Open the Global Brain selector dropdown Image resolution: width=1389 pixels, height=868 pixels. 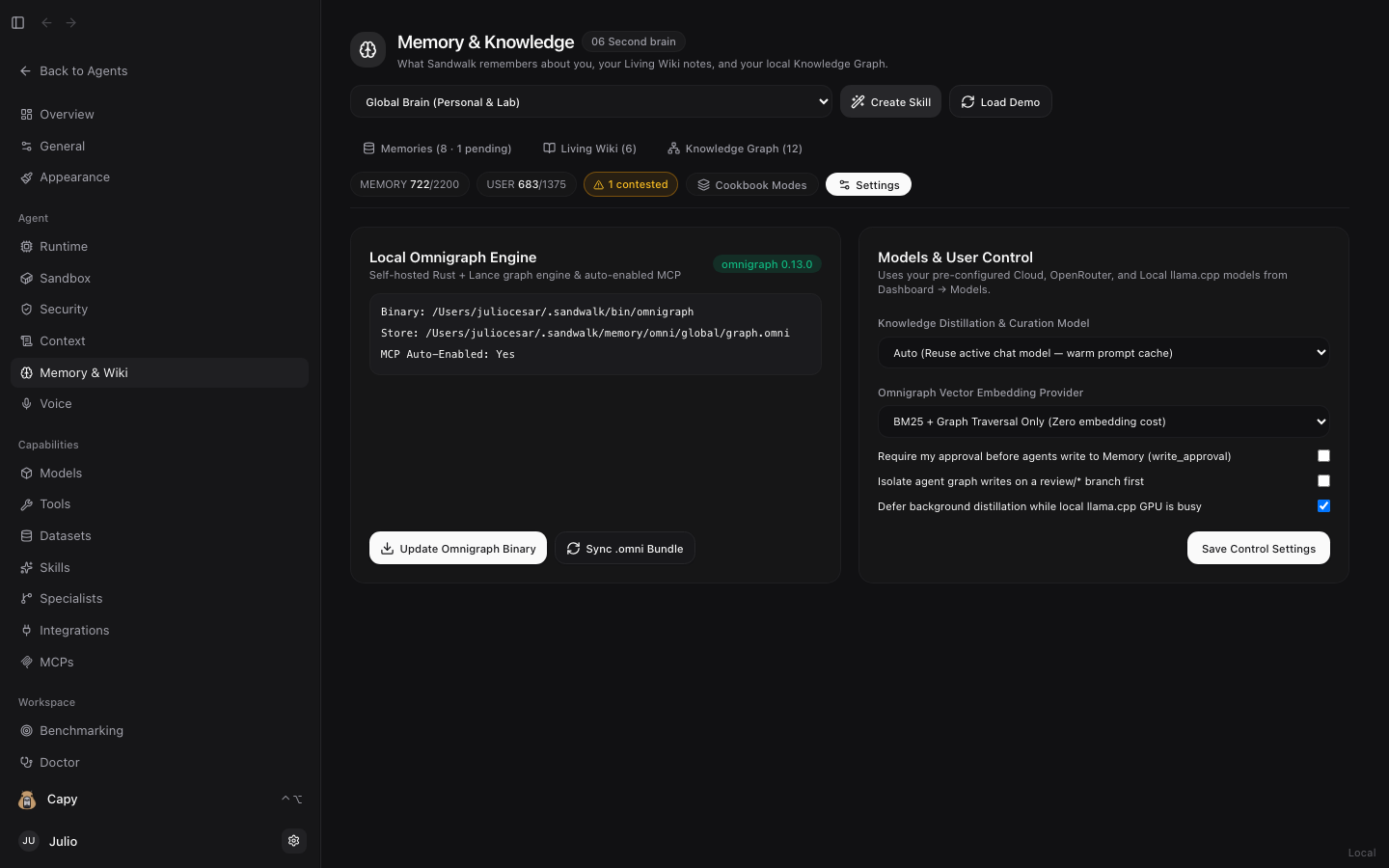click(x=591, y=102)
